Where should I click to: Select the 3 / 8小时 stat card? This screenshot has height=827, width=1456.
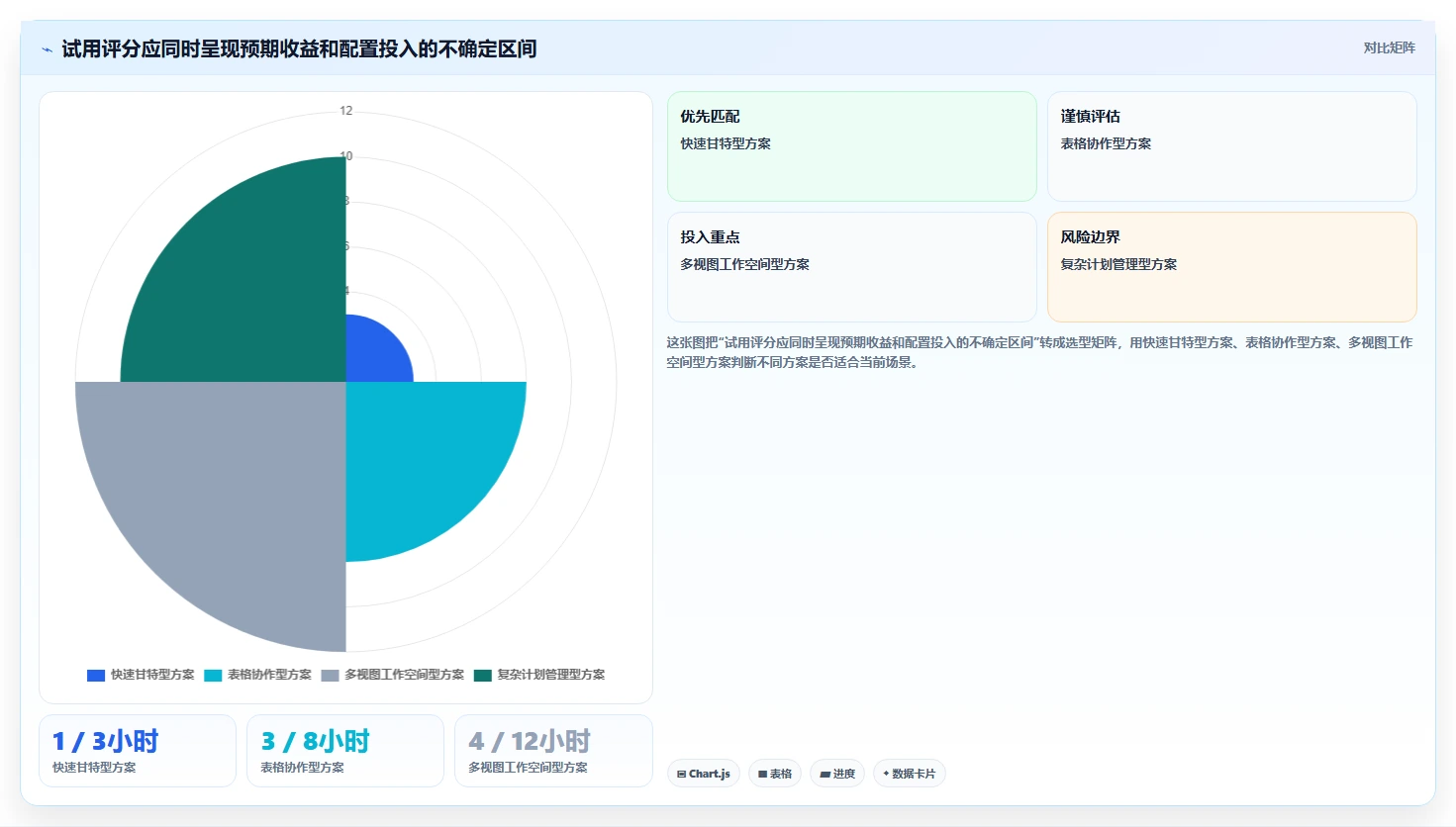[x=345, y=751]
